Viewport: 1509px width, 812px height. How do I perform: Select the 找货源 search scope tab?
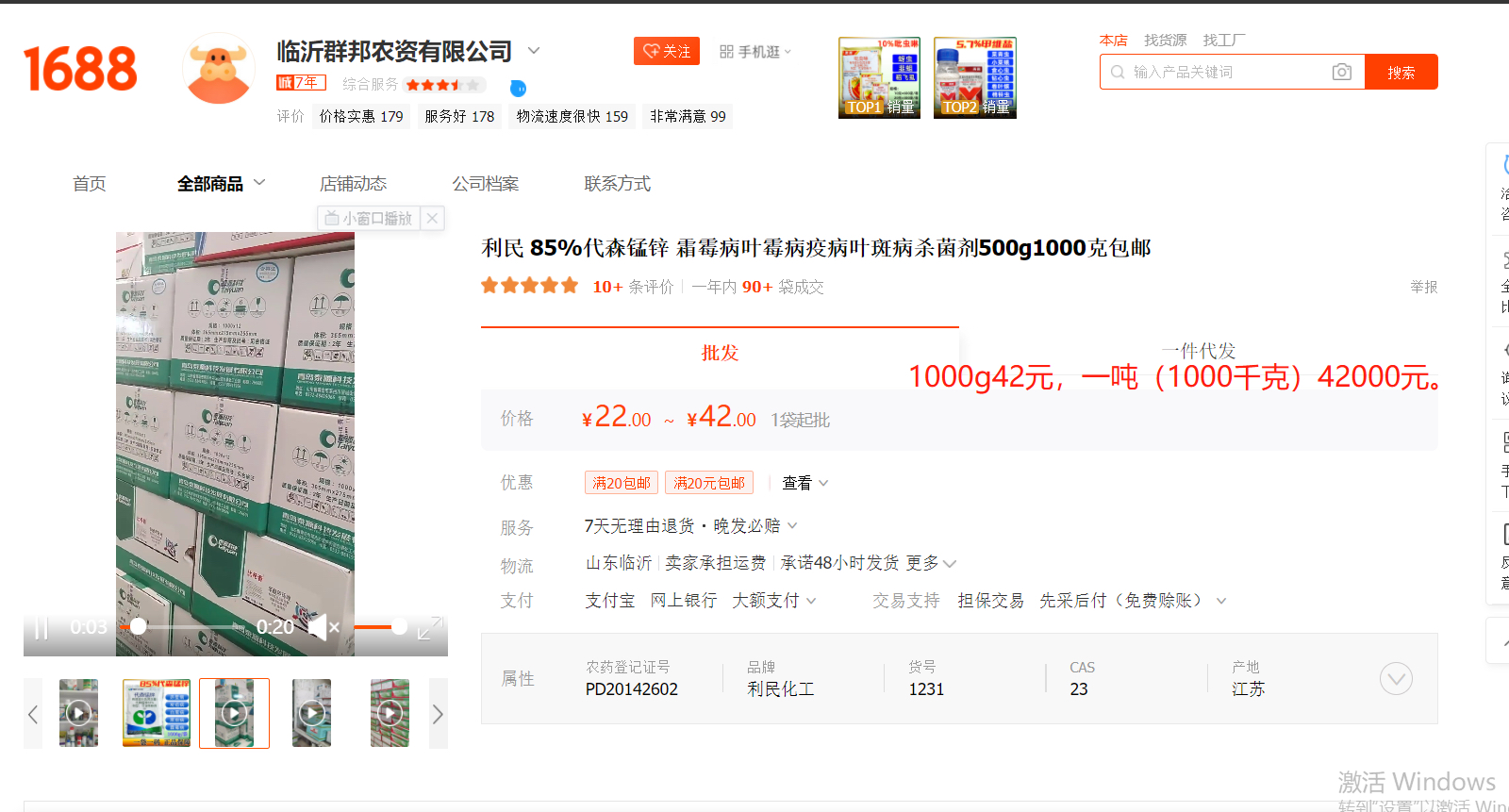1165,40
